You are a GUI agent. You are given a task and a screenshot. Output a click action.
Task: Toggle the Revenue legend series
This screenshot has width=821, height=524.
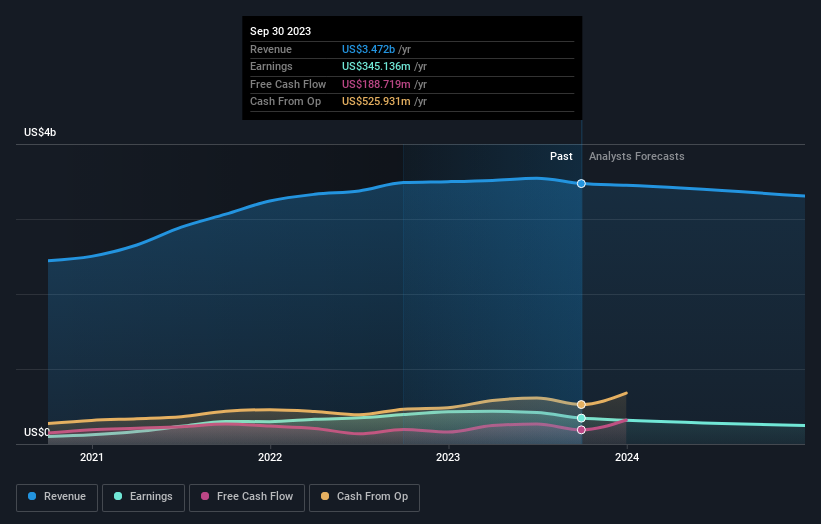(x=57, y=497)
